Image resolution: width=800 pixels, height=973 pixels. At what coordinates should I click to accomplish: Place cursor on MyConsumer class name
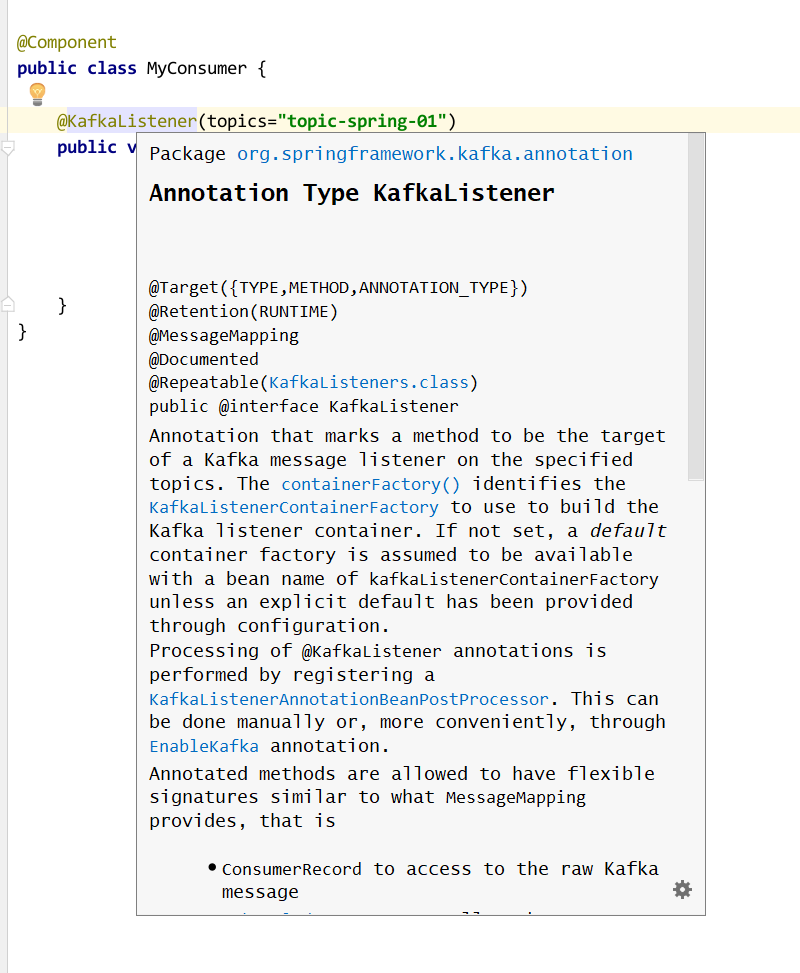coord(196,69)
